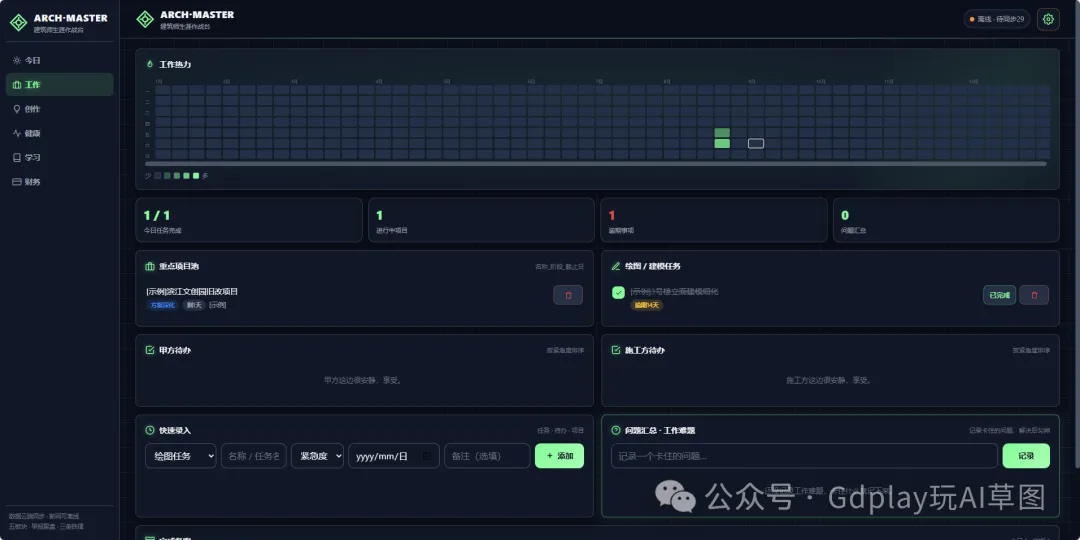Image resolution: width=1080 pixels, height=540 pixels.
Task: Click the lightbulb icon for 创作
Action: [17, 109]
